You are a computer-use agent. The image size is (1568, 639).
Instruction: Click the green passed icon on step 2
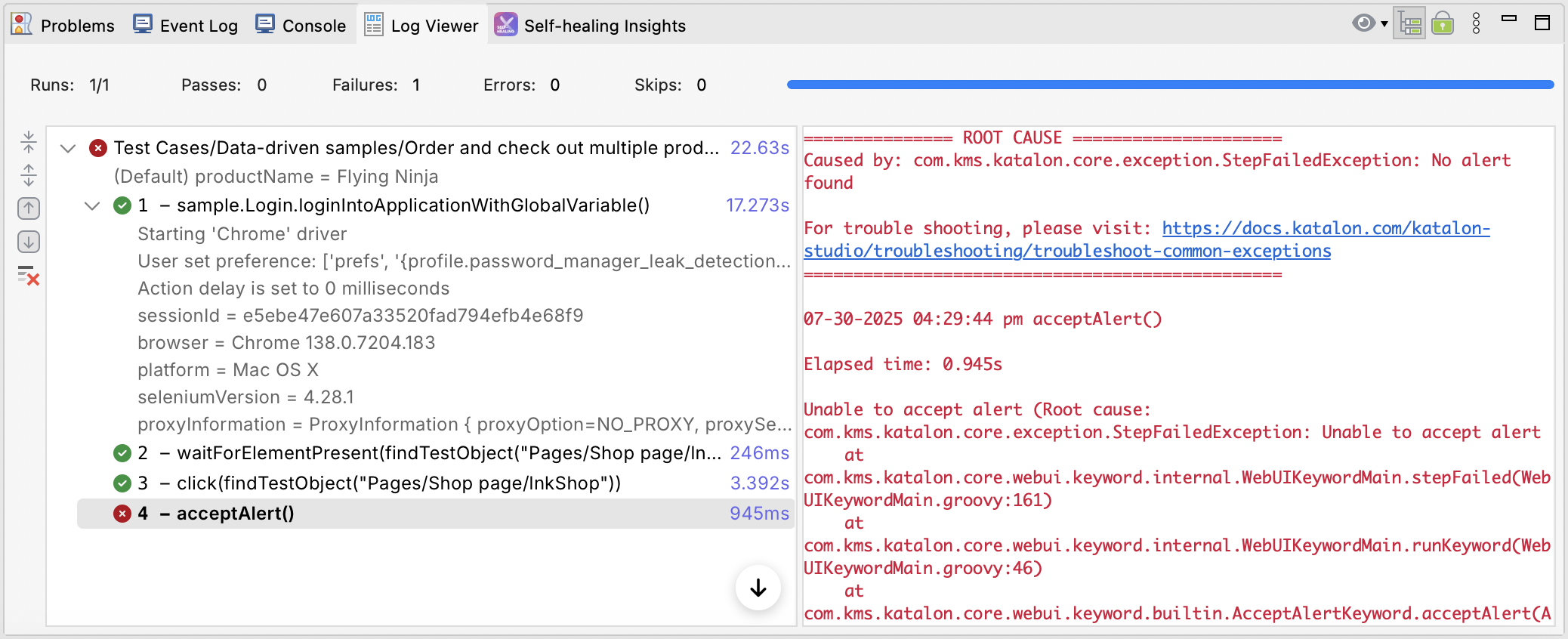[x=122, y=453]
